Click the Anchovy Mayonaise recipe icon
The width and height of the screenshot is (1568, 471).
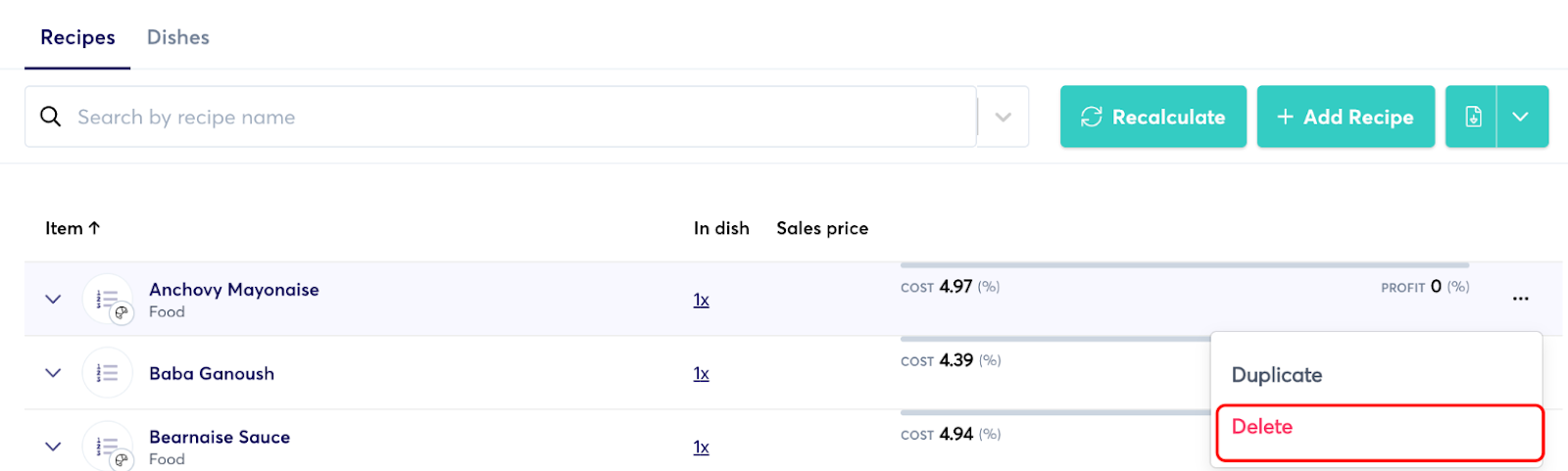108,299
